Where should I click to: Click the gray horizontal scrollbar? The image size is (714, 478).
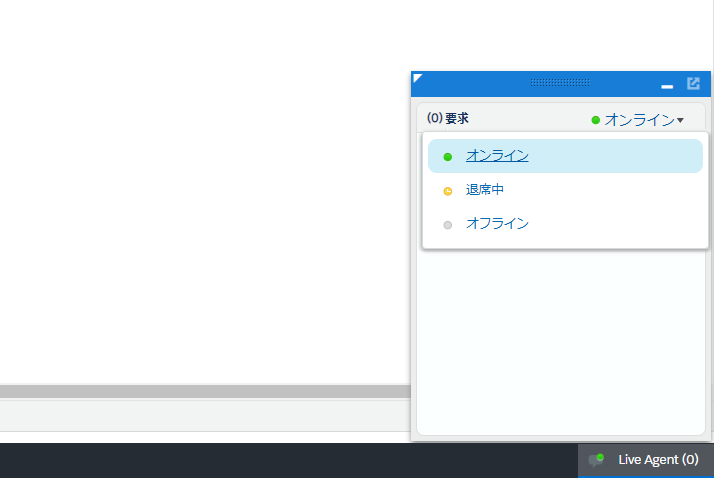pyautogui.click(x=205, y=392)
